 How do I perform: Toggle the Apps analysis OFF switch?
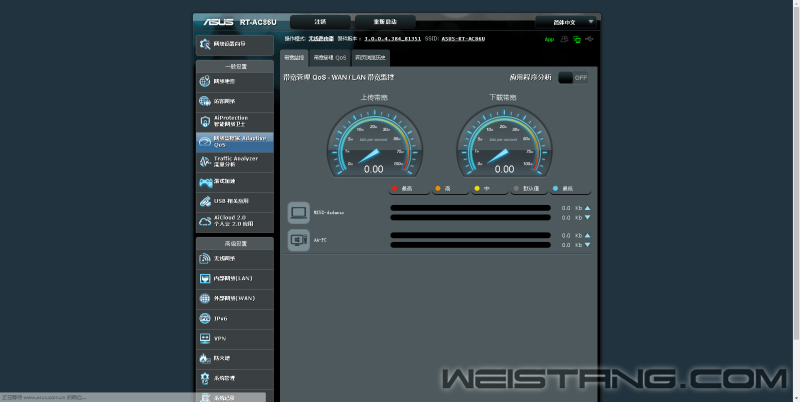click(573, 78)
